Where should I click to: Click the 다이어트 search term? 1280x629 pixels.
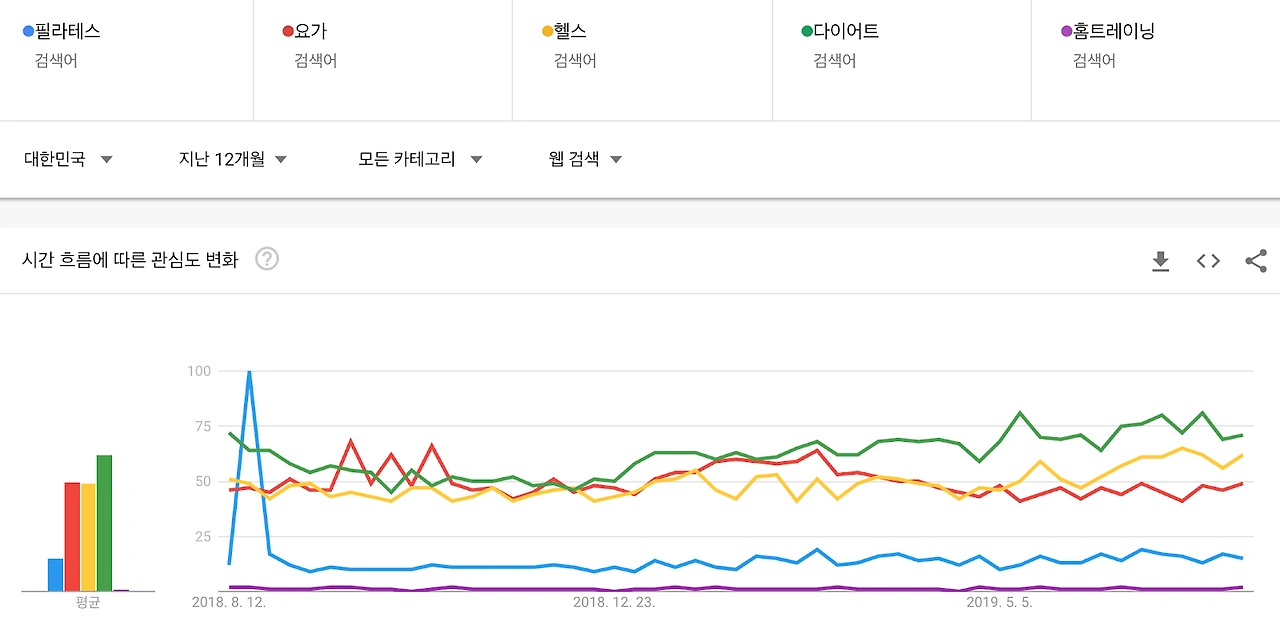coord(846,31)
